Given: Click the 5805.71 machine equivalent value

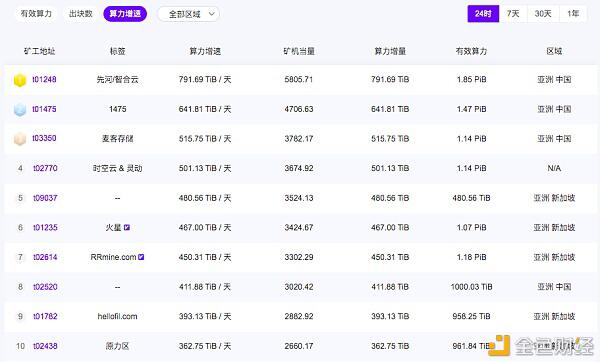Looking at the screenshot, I should click(x=299, y=80).
